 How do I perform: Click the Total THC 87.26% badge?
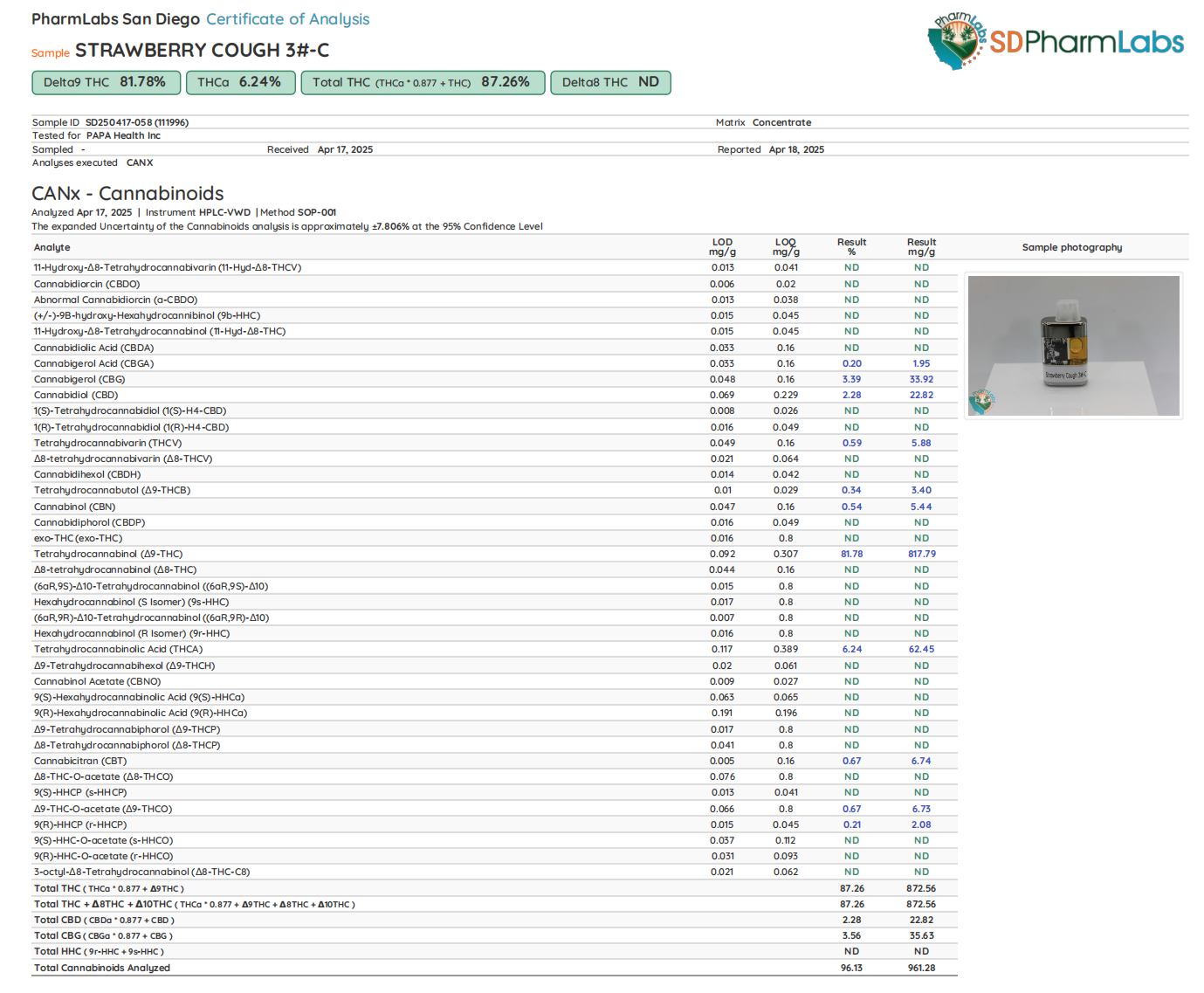(423, 82)
